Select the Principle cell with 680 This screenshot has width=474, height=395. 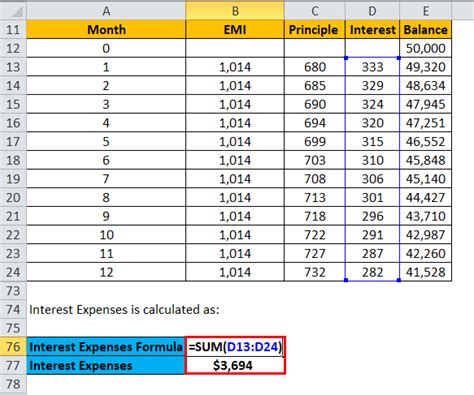click(x=315, y=67)
